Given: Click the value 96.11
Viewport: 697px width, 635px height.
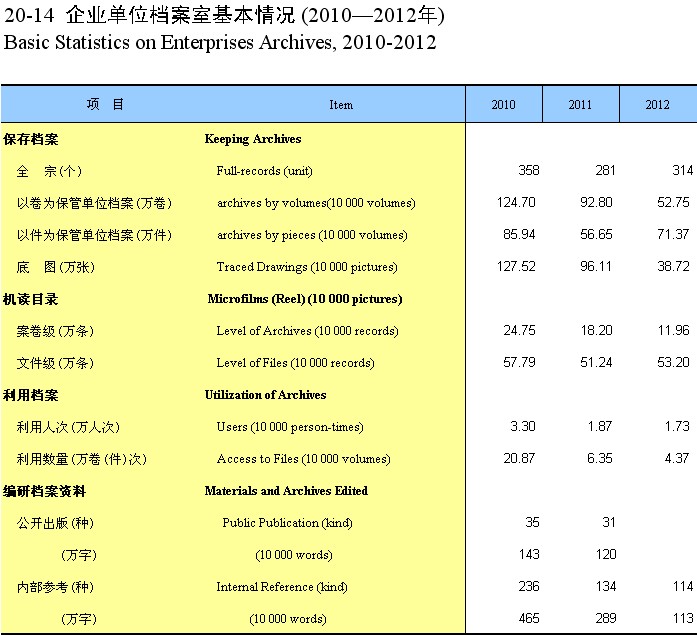Looking at the screenshot, I should click(596, 266).
